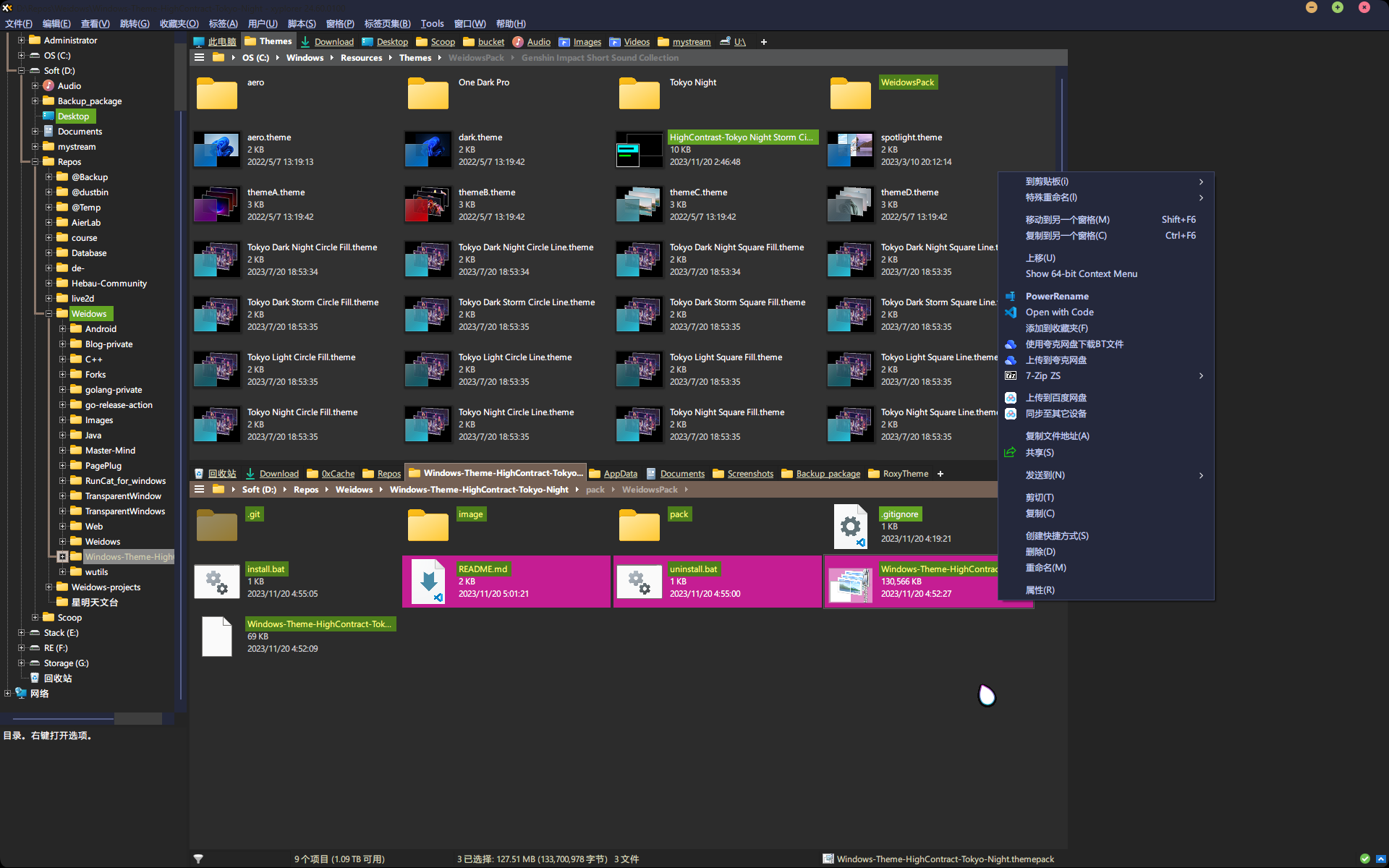Viewport: 1389px width, 868px height.
Task: Click the 7-Zip ZS icon
Action: [x=1011, y=376]
